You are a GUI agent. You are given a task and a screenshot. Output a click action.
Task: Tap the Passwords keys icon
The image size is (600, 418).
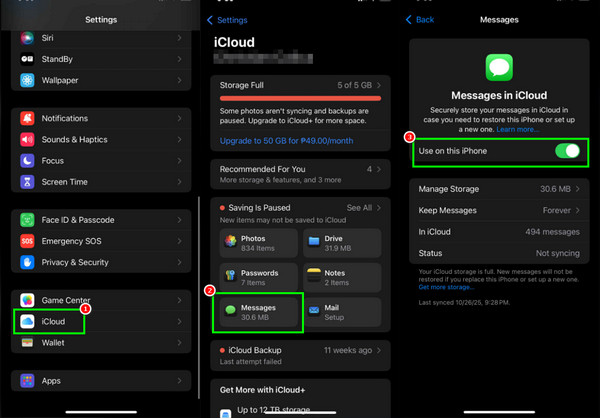(x=230, y=276)
